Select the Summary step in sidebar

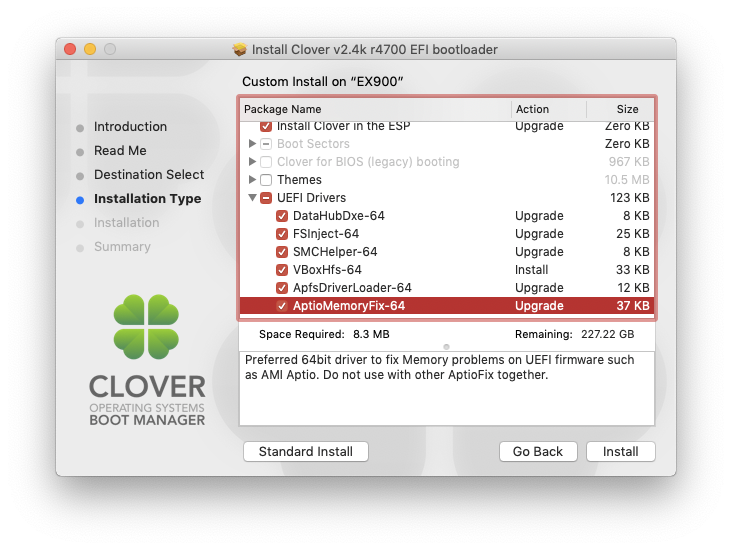click(122, 247)
